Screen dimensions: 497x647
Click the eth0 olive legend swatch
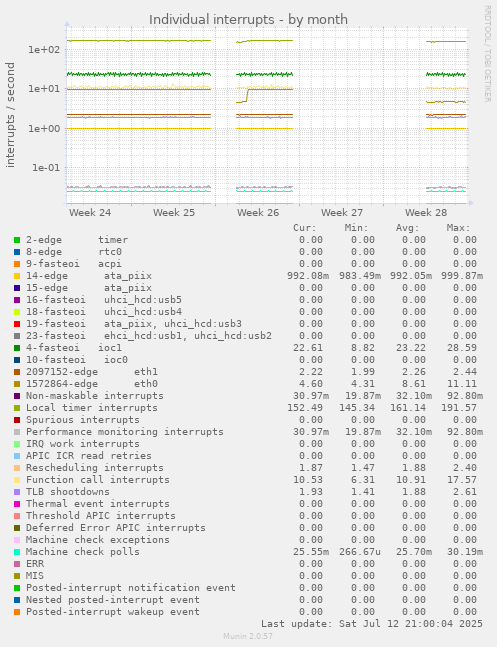coord(17,384)
